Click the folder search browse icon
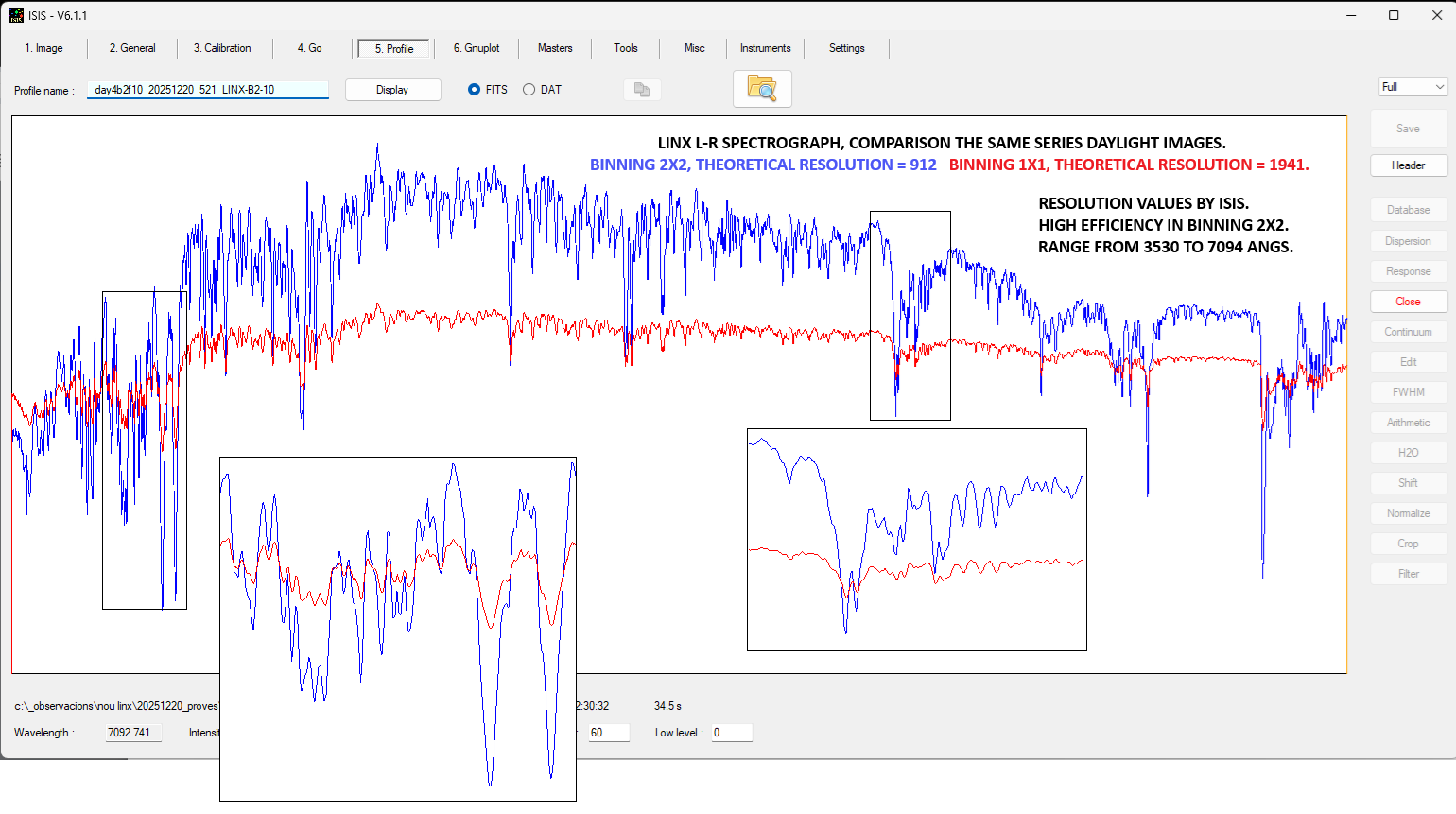The height and width of the screenshot is (814, 1456). 761,89
